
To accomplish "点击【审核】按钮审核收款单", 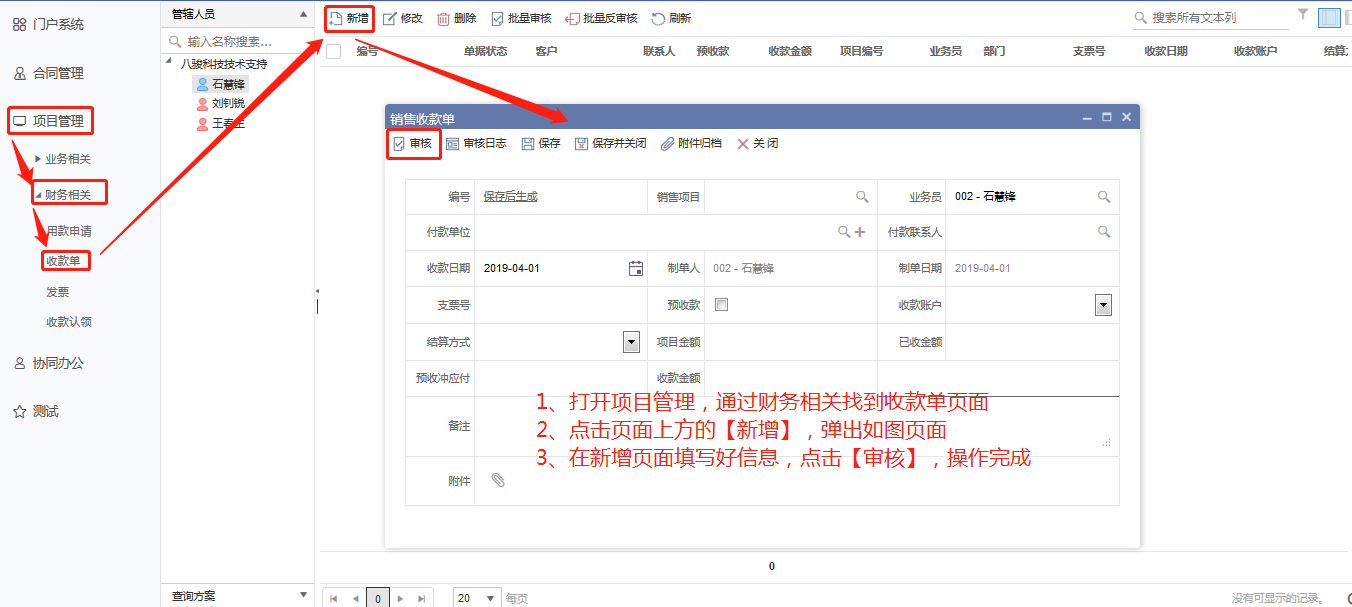I will [x=413, y=142].
